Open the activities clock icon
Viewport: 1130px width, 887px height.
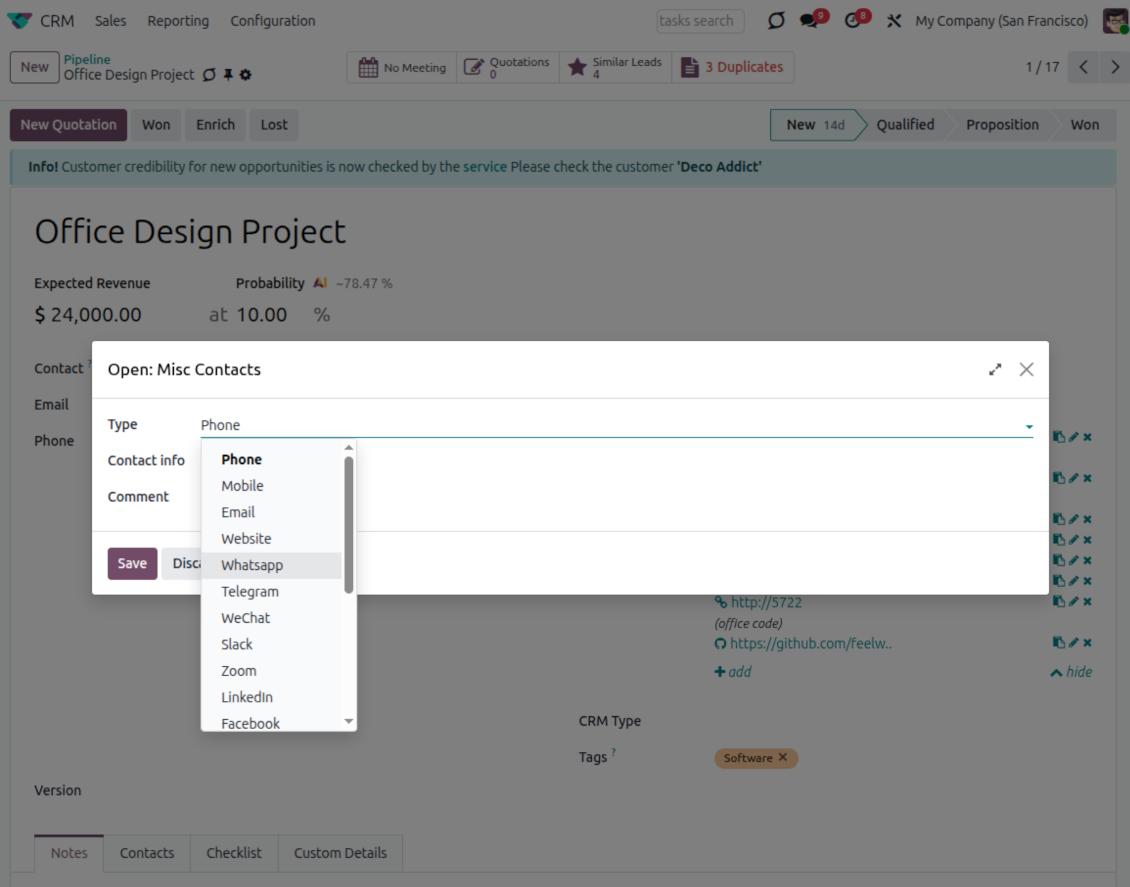853,21
